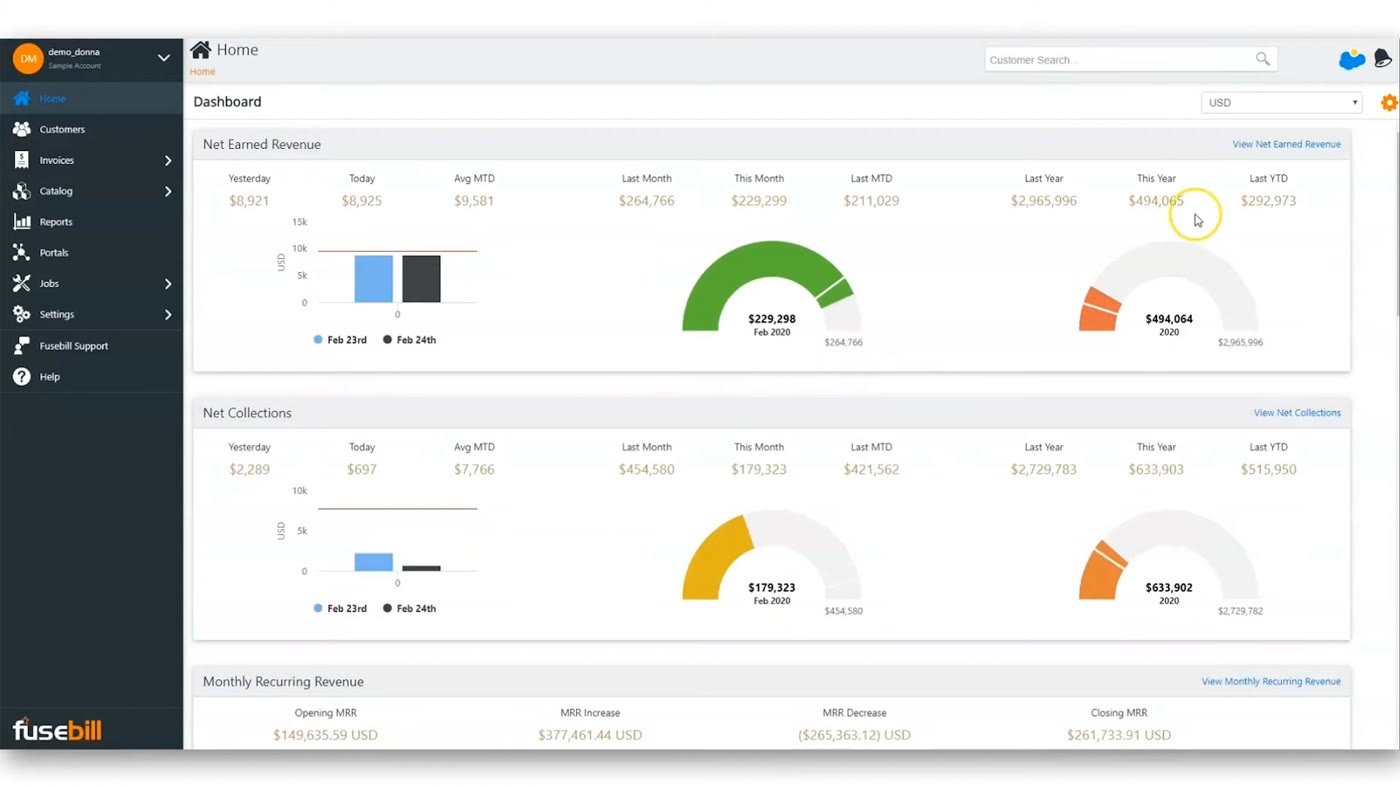Click the blue cloud icon in header
The image size is (1400, 788).
(1352, 60)
